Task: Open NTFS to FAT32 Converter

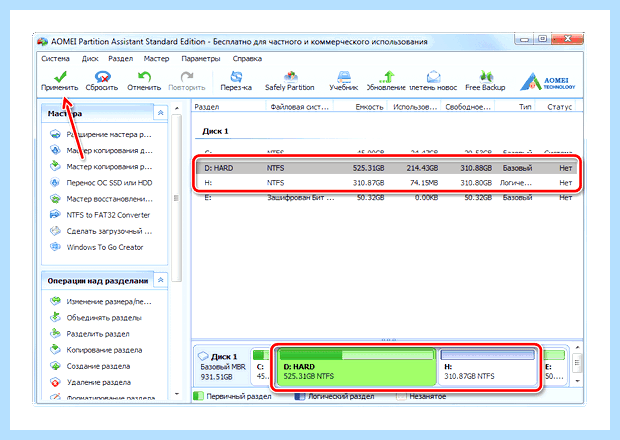Action: click(x=100, y=215)
